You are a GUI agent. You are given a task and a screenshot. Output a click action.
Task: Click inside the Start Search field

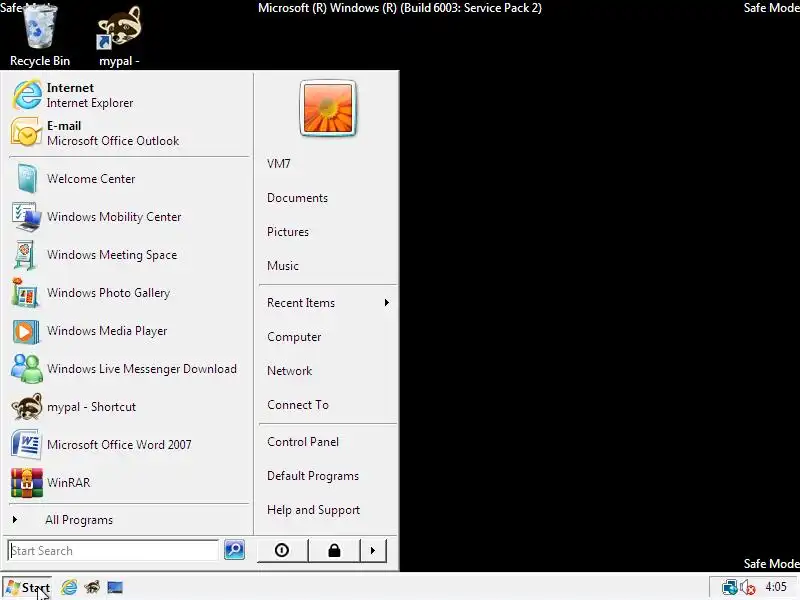click(x=113, y=551)
